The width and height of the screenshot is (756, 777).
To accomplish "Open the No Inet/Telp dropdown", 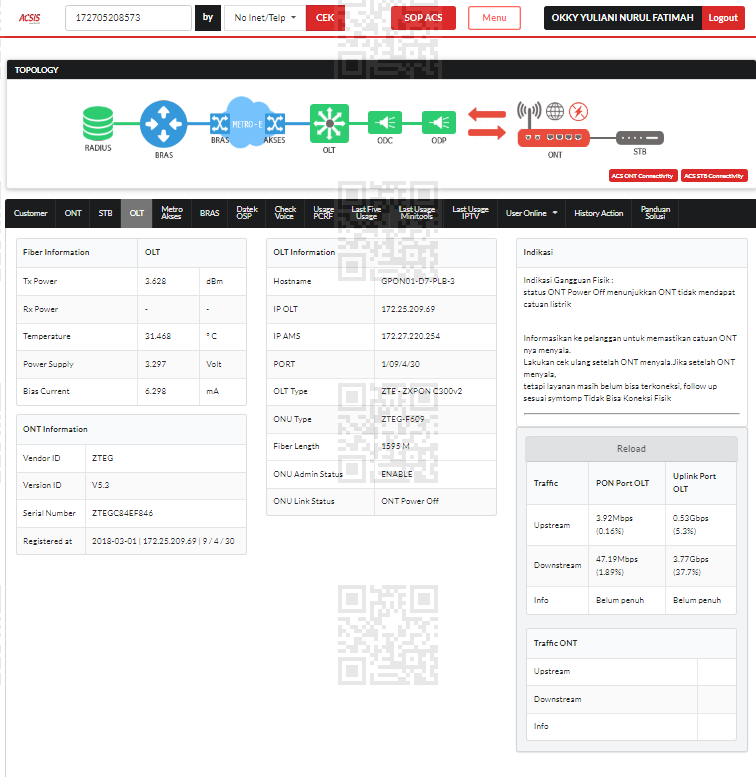I will [265, 18].
